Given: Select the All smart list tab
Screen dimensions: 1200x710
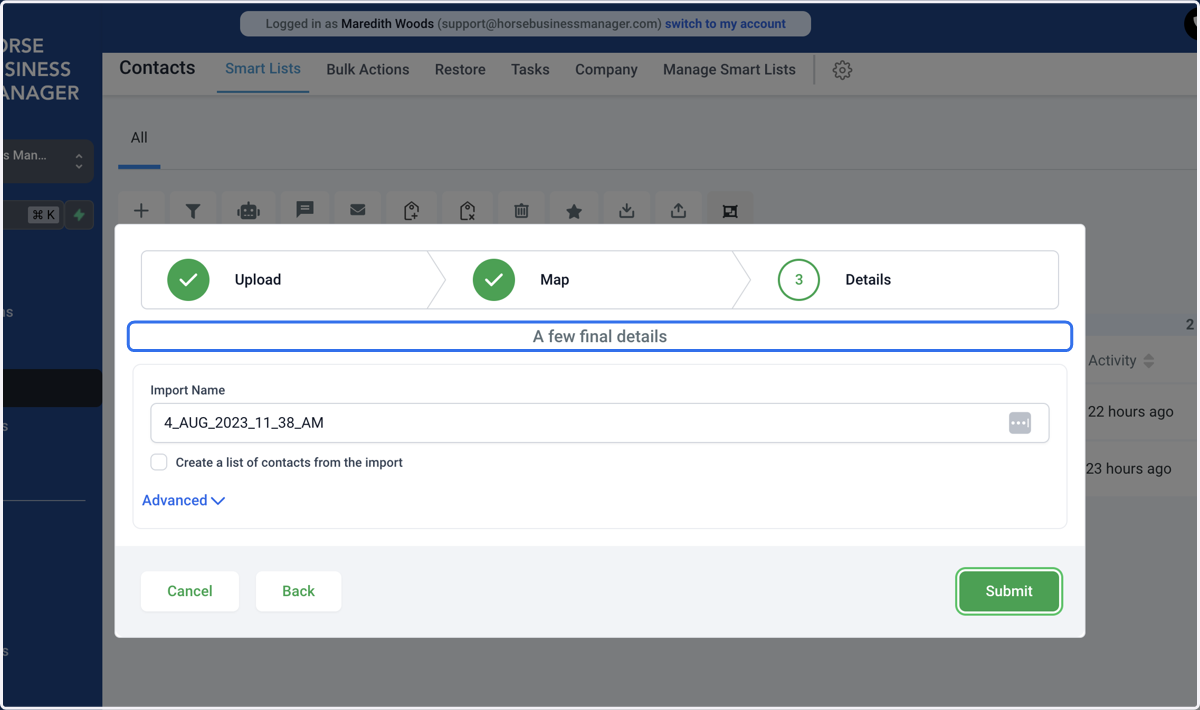Looking at the screenshot, I should pyautogui.click(x=139, y=137).
